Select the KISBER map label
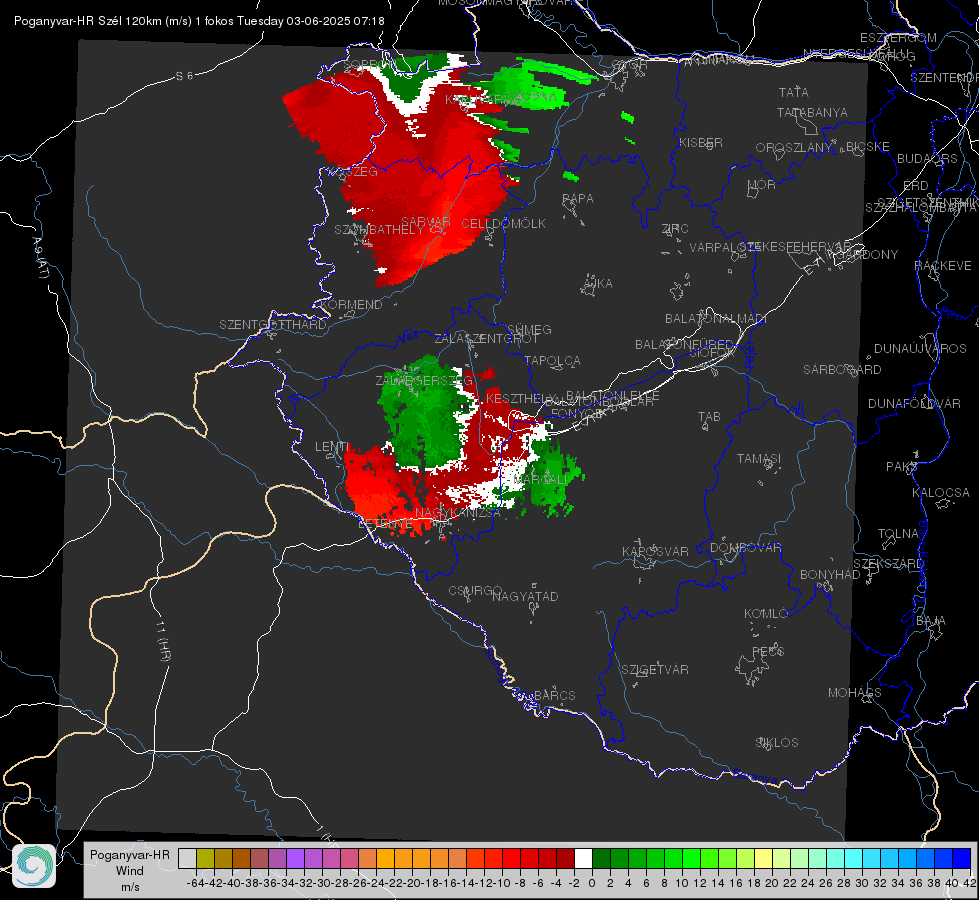This screenshot has height=900, width=979. [701, 142]
